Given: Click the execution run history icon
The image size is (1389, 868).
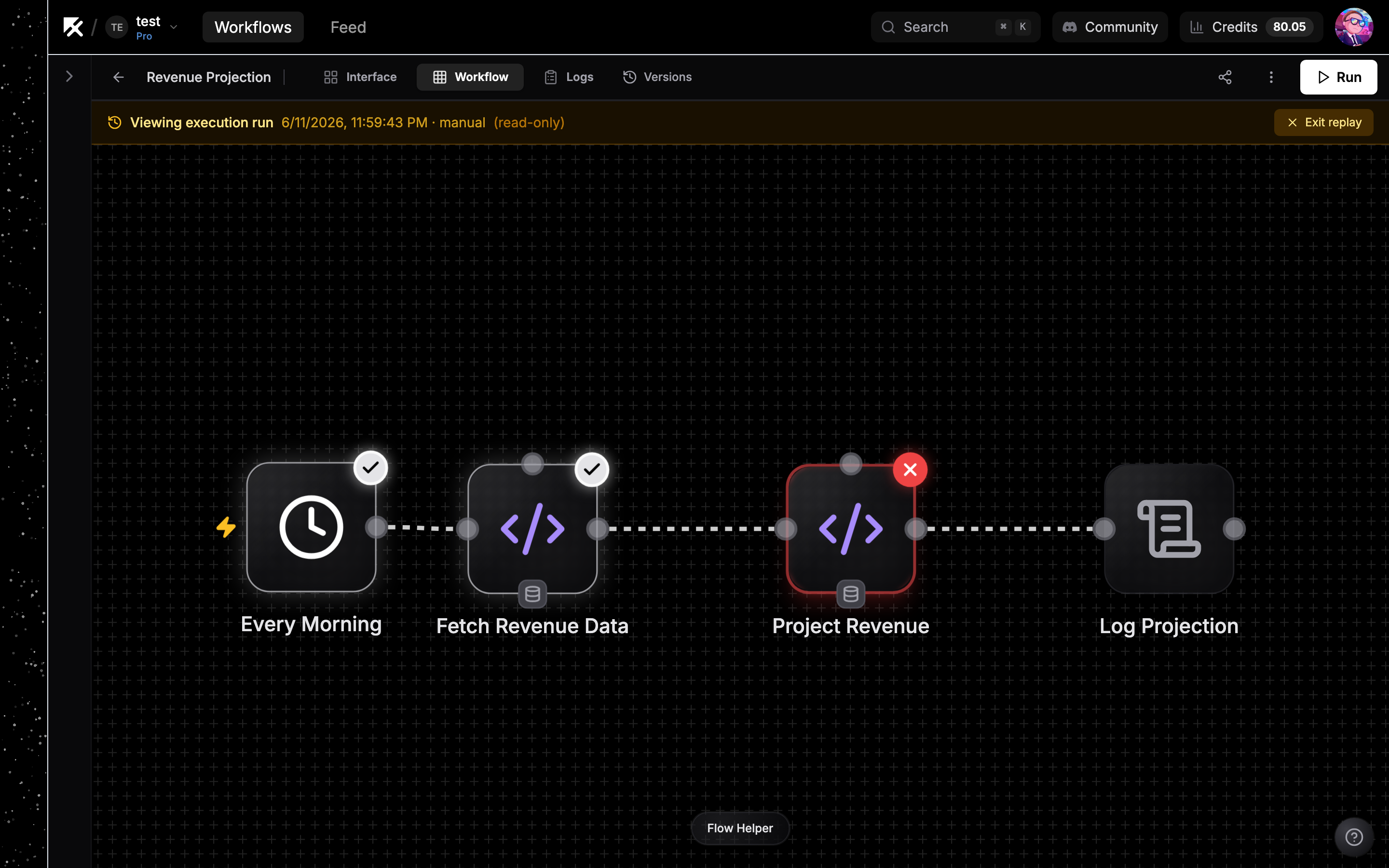Looking at the screenshot, I should (x=115, y=122).
